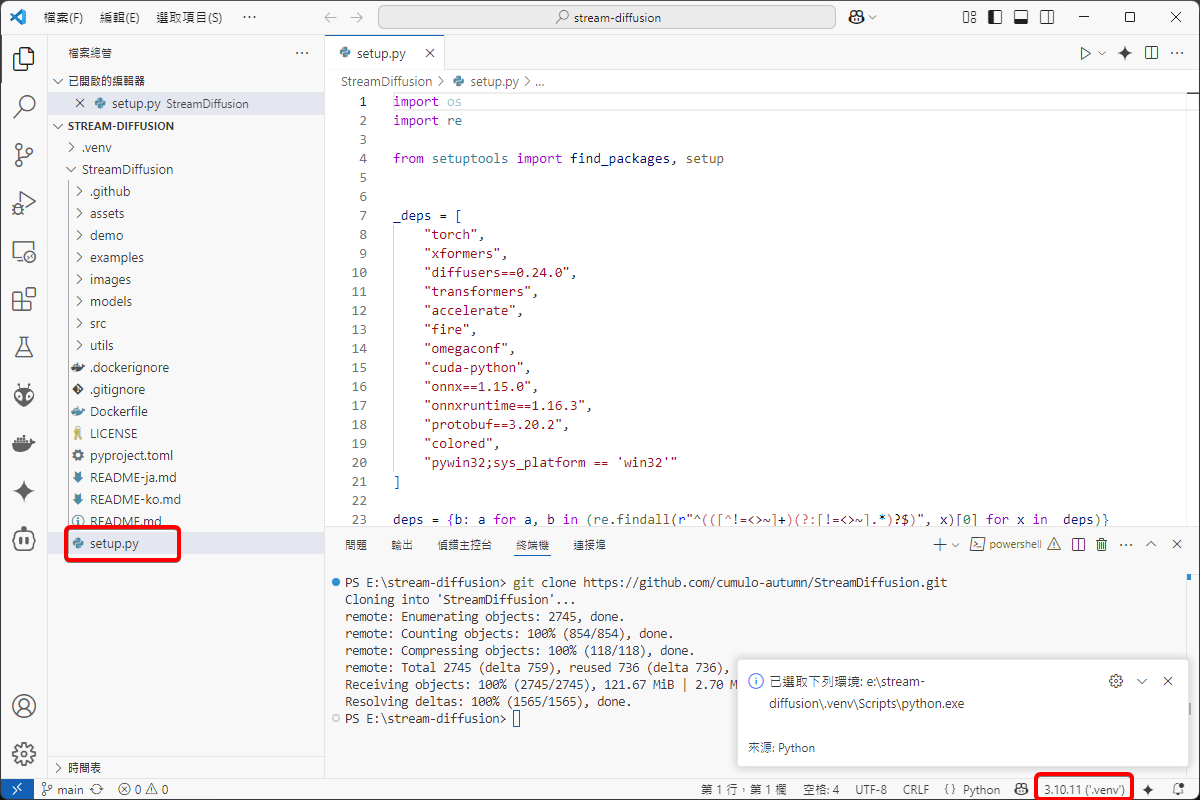Open the 檔案(F) menu
The width and height of the screenshot is (1200, 800).
pyautogui.click(x=63, y=18)
